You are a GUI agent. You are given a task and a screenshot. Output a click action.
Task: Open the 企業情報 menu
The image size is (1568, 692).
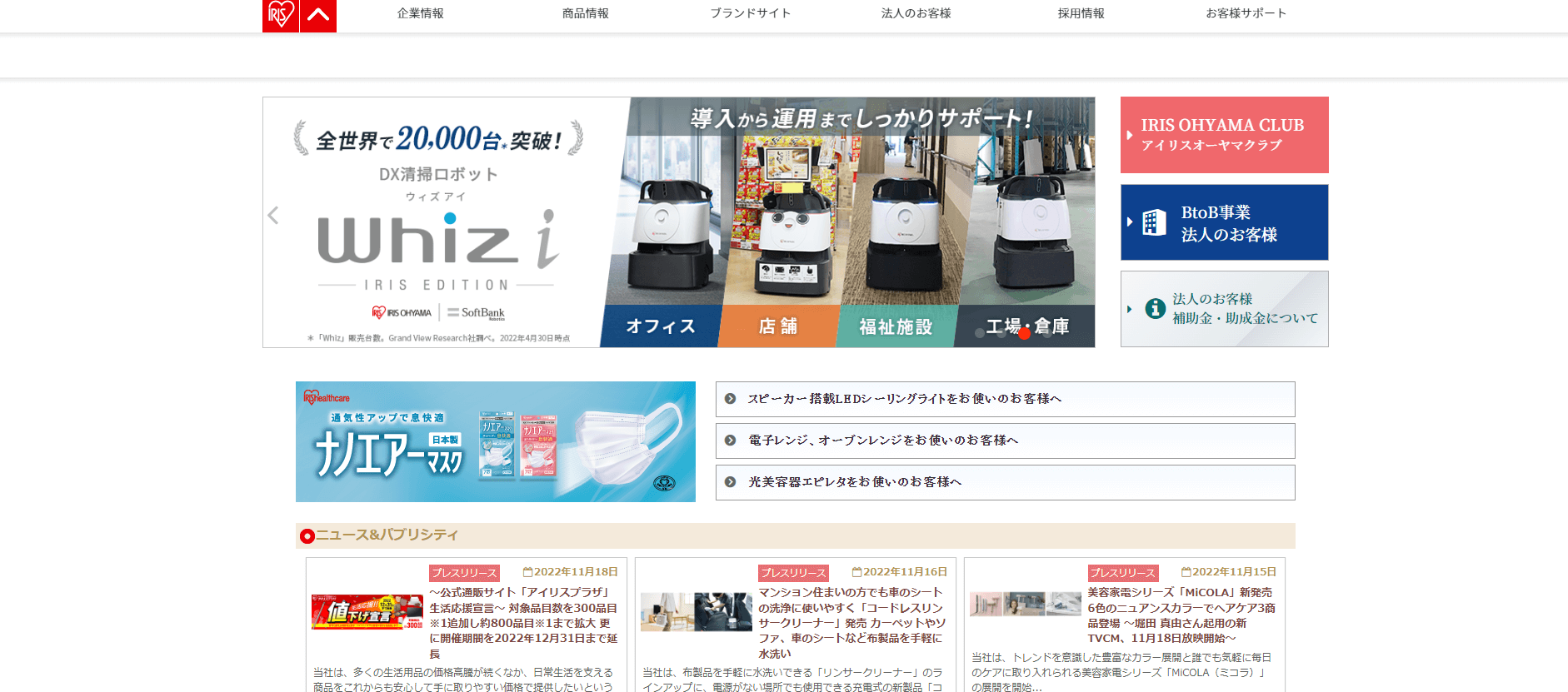tap(420, 13)
